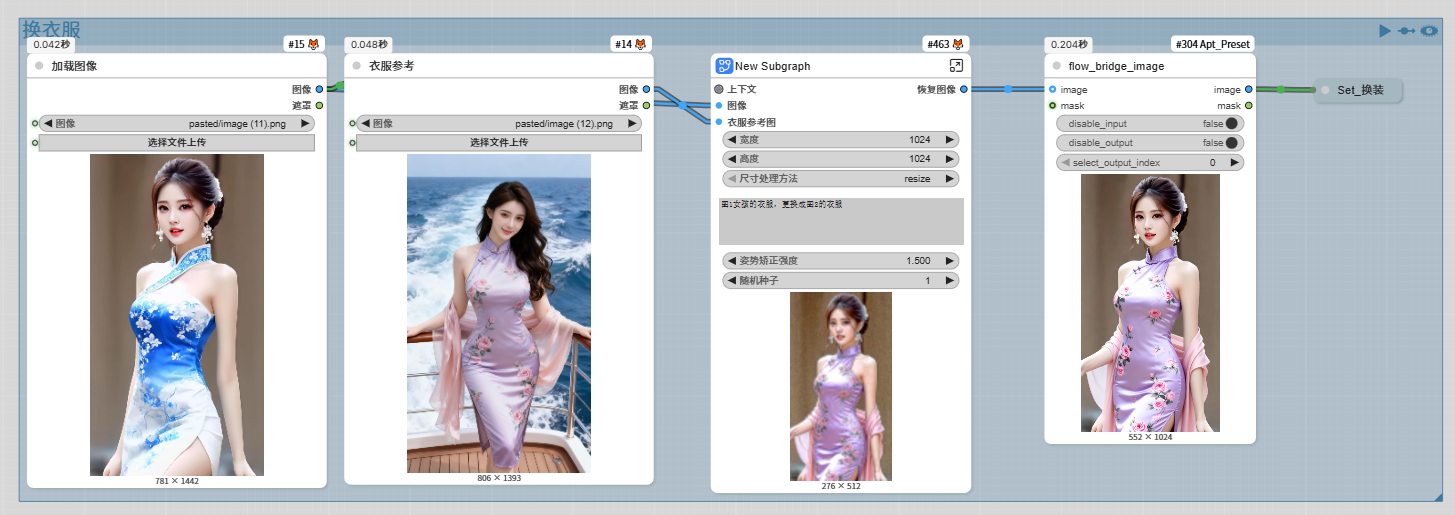Screen dimensions: 1455x515
Task: Toggle the disable_input switch
Action: (1231, 124)
